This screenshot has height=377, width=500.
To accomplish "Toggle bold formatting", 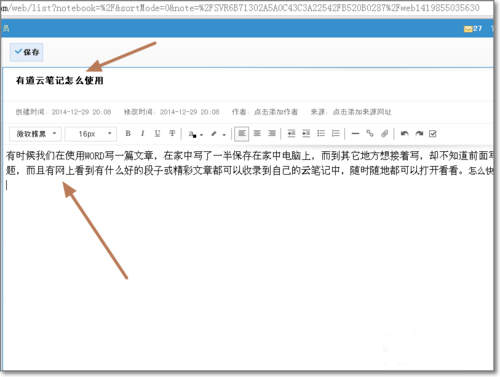I will click(128, 134).
